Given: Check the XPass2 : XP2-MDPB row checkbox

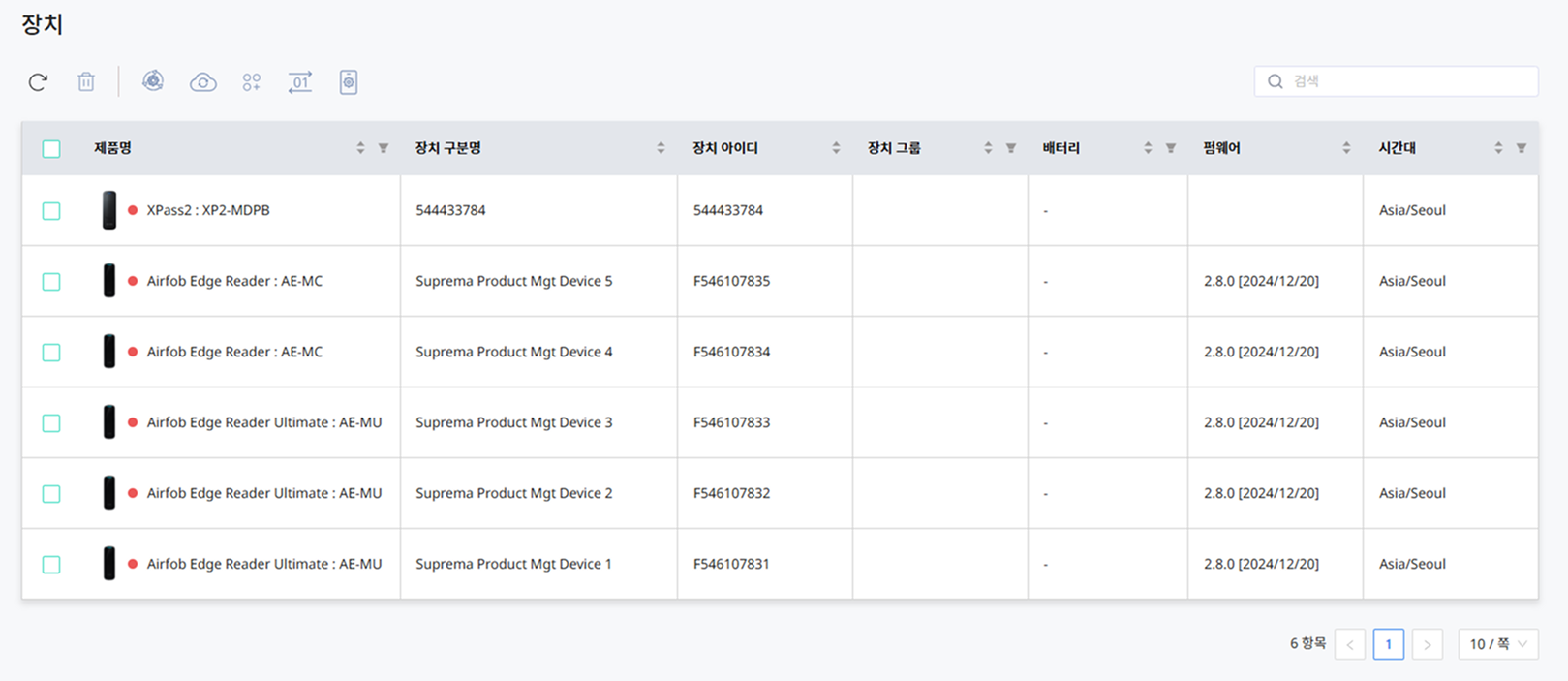Looking at the screenshot, I should [51, 210].
